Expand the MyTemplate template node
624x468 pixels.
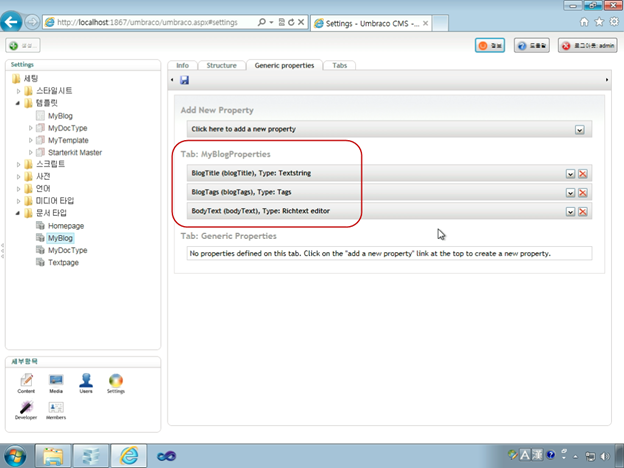point(31,140)
